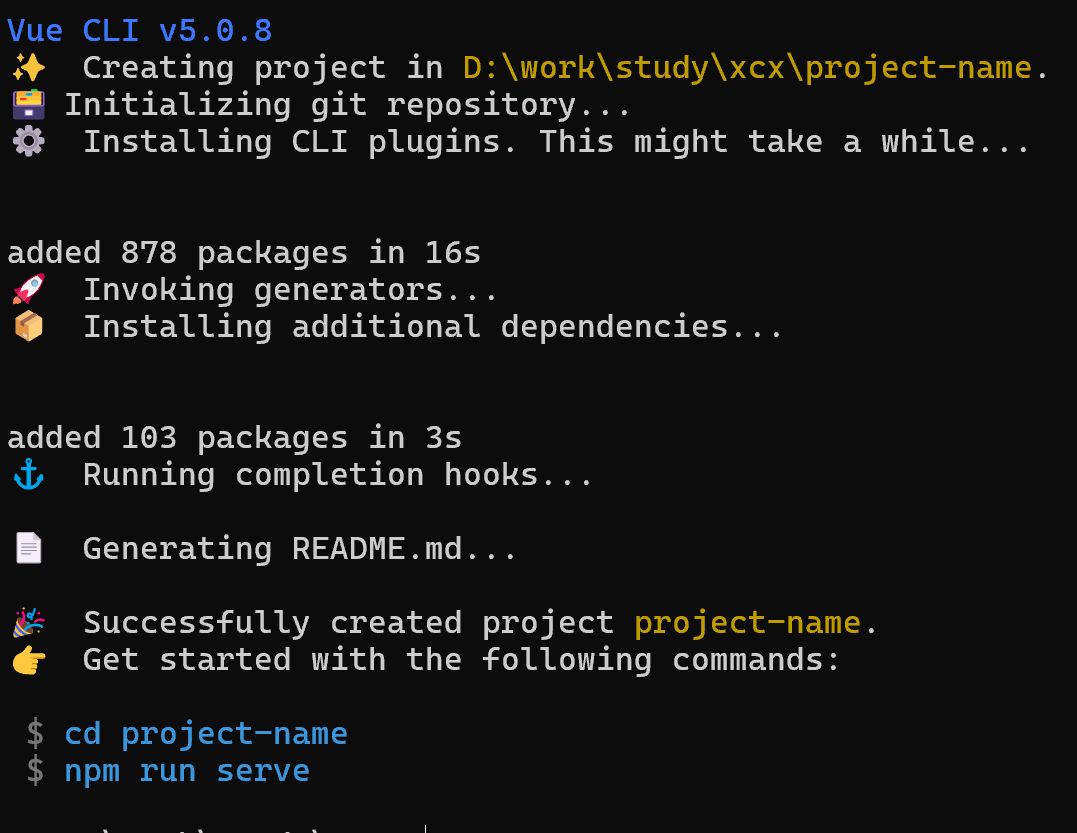Image resolution: width=1077 pixels, height=833 pixels.
Task: Click the 'Vue CLI v5.0.8' header text
Action: coord(139,32)
